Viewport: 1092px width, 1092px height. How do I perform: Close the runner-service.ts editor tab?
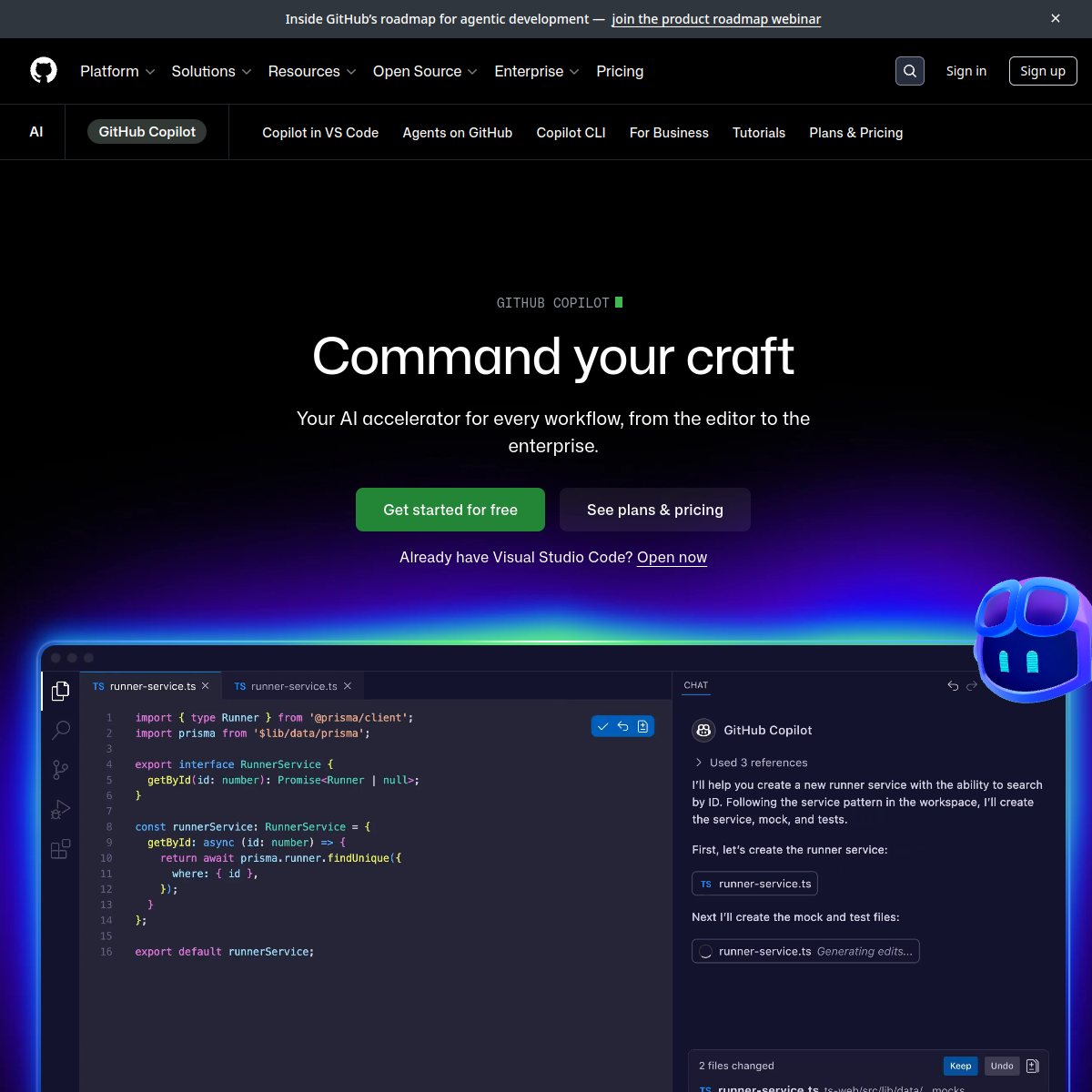pos(206,685)
